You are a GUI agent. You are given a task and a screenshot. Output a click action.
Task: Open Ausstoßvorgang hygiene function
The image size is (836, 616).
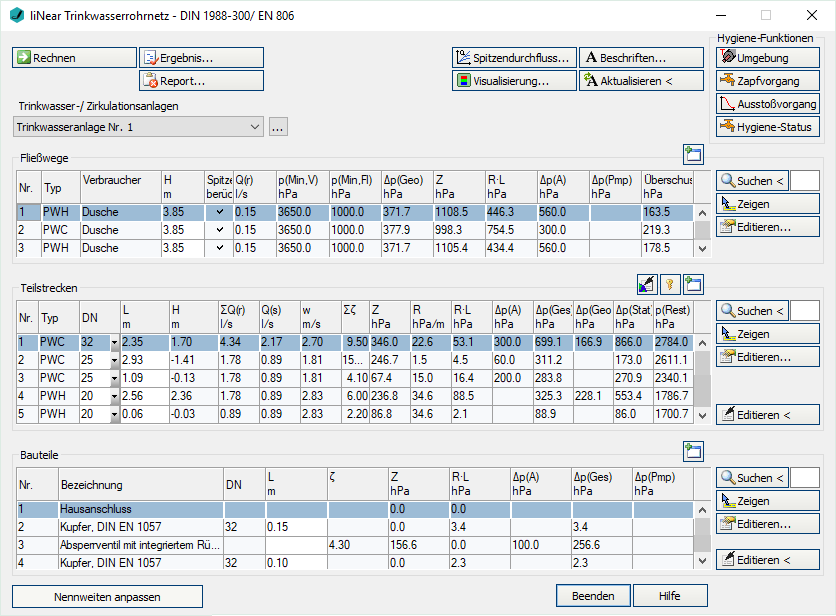[x=768, y=103]
